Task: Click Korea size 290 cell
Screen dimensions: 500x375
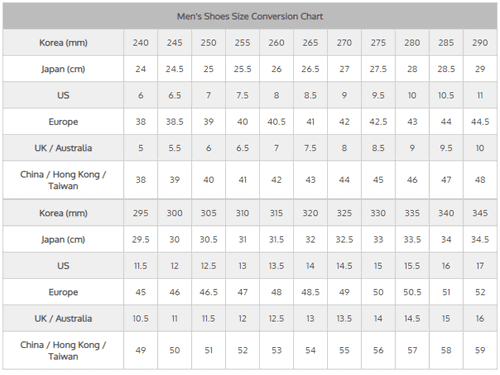Action: 480,43
